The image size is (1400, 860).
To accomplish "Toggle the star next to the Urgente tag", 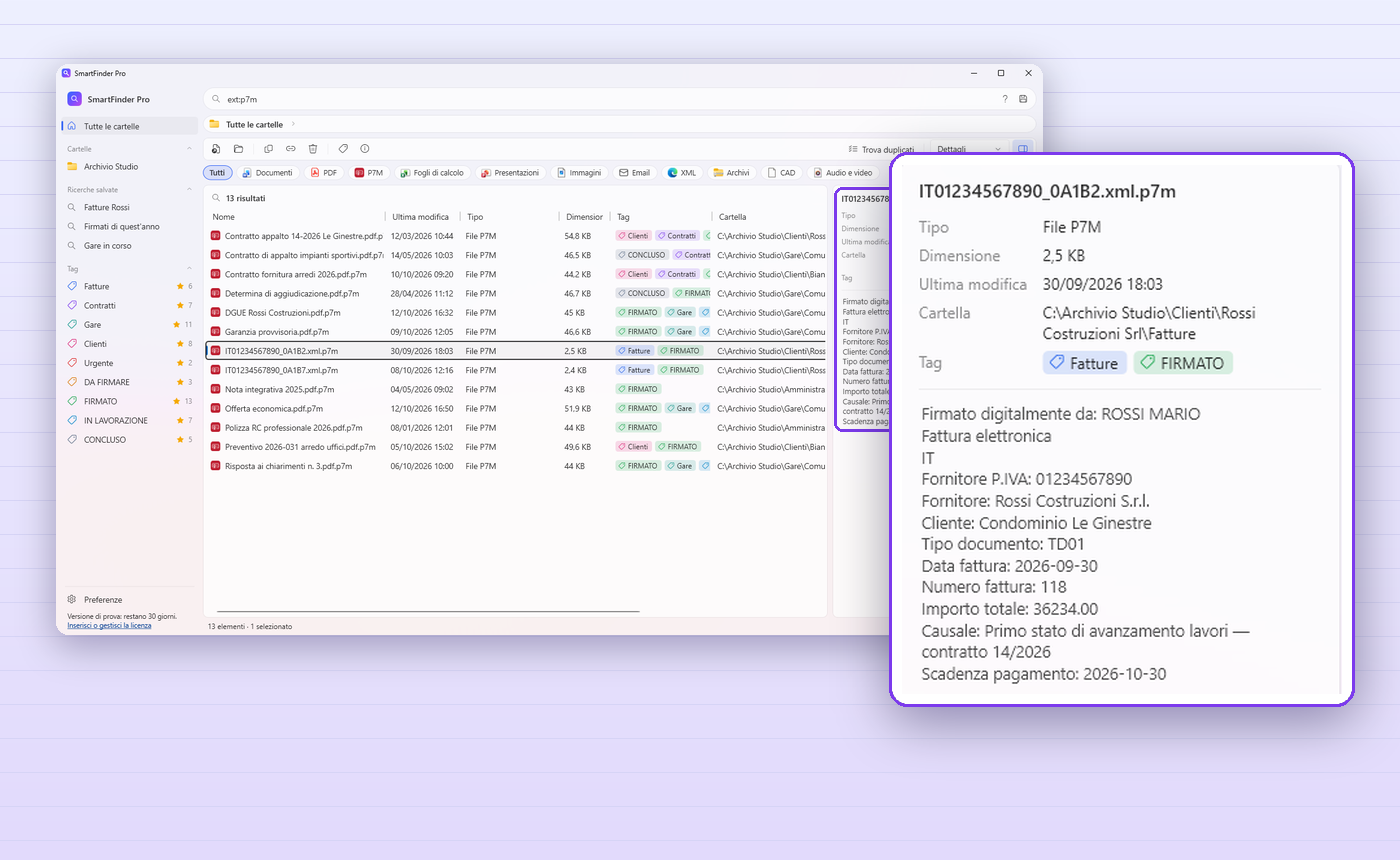I will click(x=180, y=363).
